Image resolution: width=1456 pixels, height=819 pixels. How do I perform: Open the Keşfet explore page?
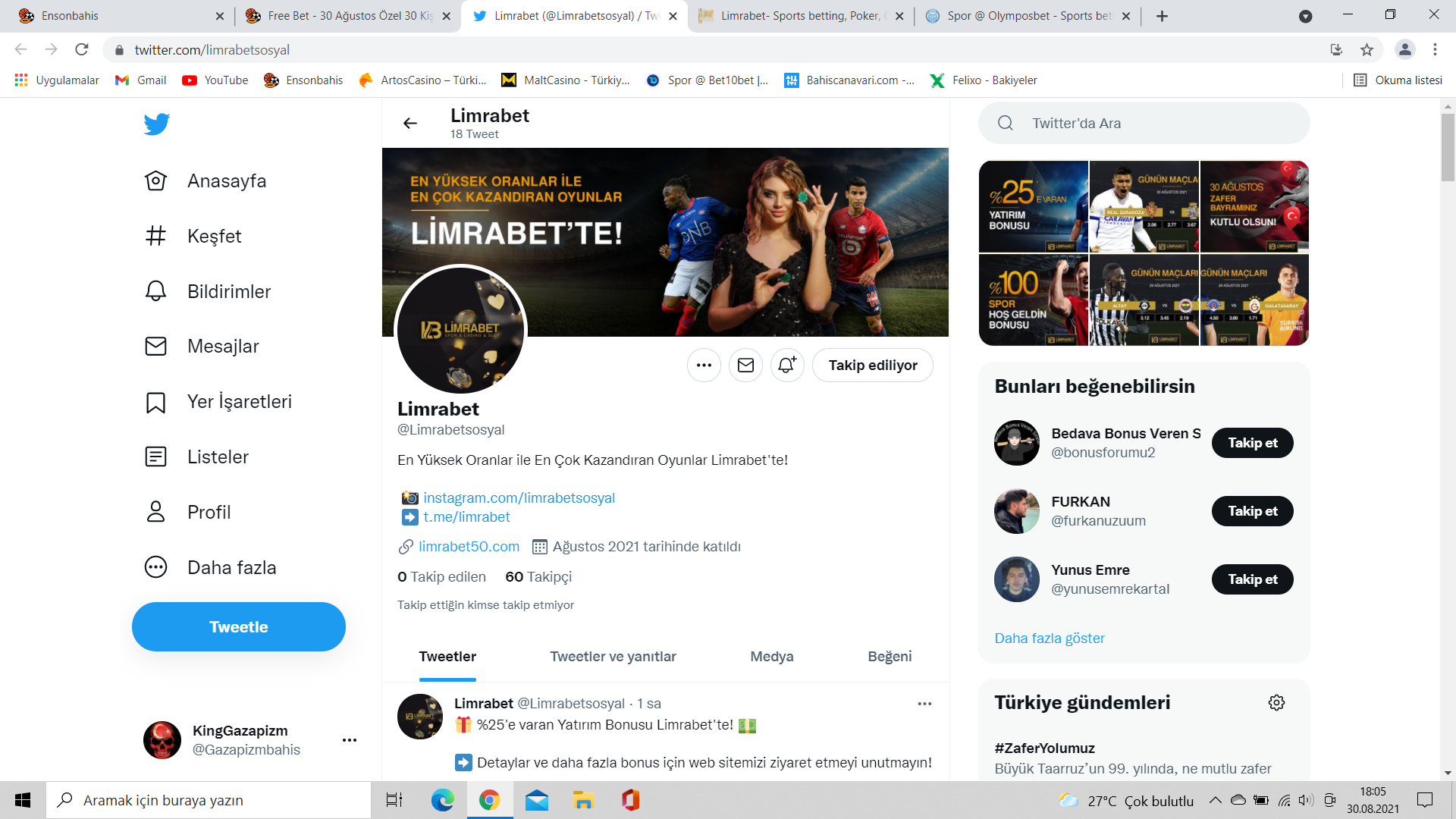193,236
